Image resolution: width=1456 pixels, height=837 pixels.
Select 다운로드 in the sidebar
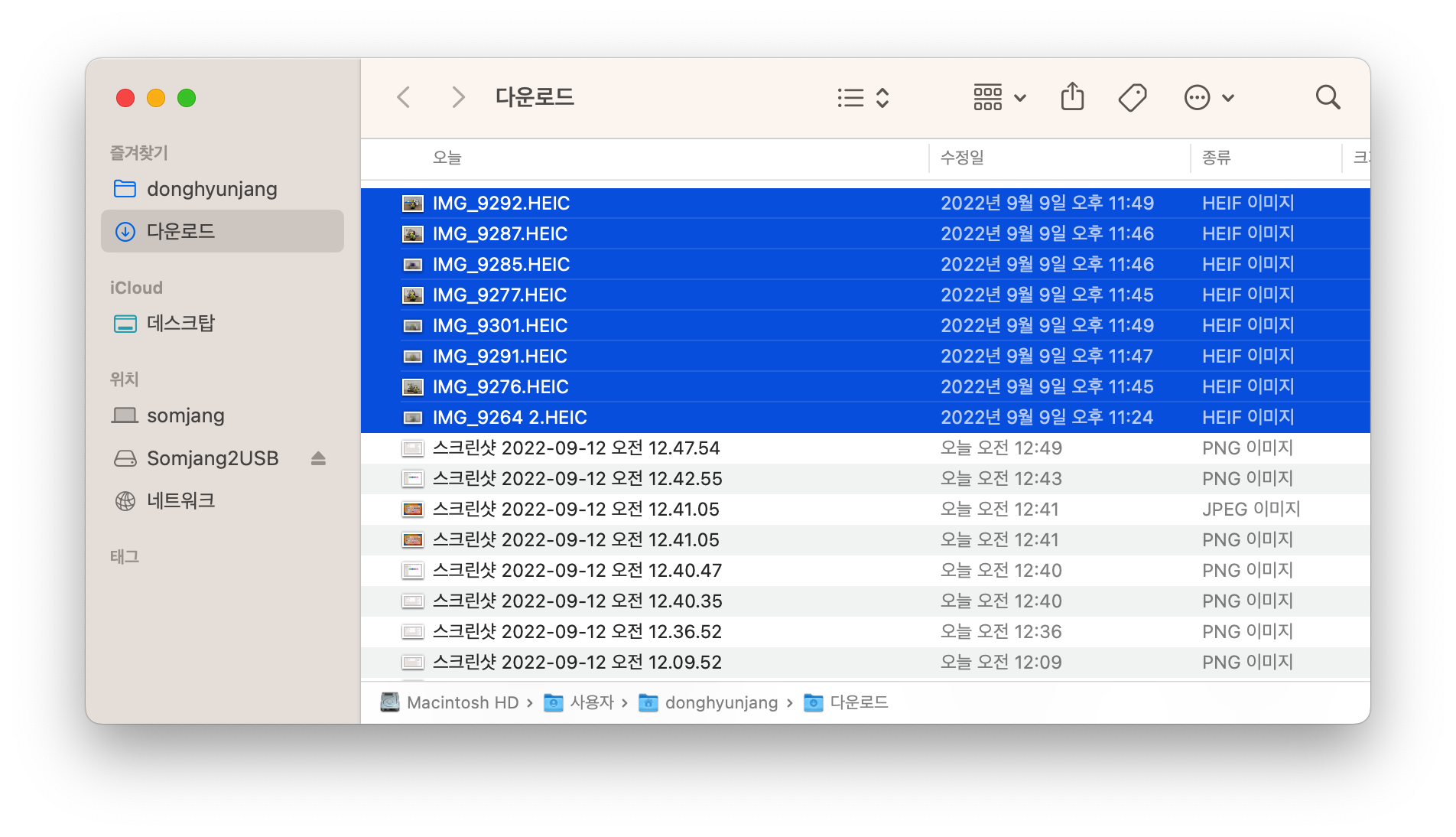pos(222,231)
